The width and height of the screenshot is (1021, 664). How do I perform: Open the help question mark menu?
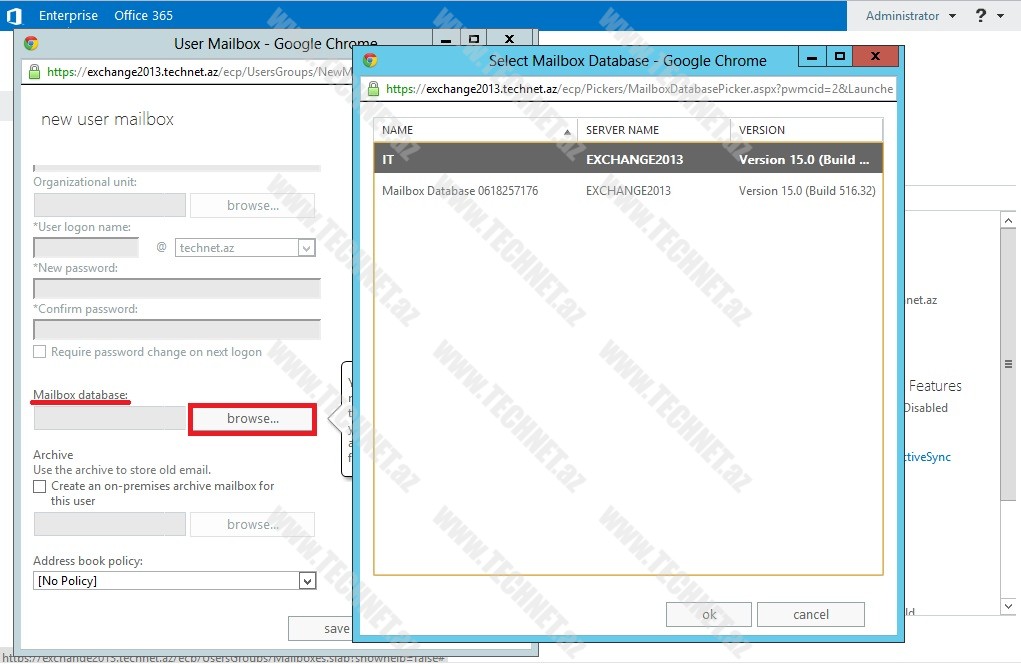[x=987, y=16]
